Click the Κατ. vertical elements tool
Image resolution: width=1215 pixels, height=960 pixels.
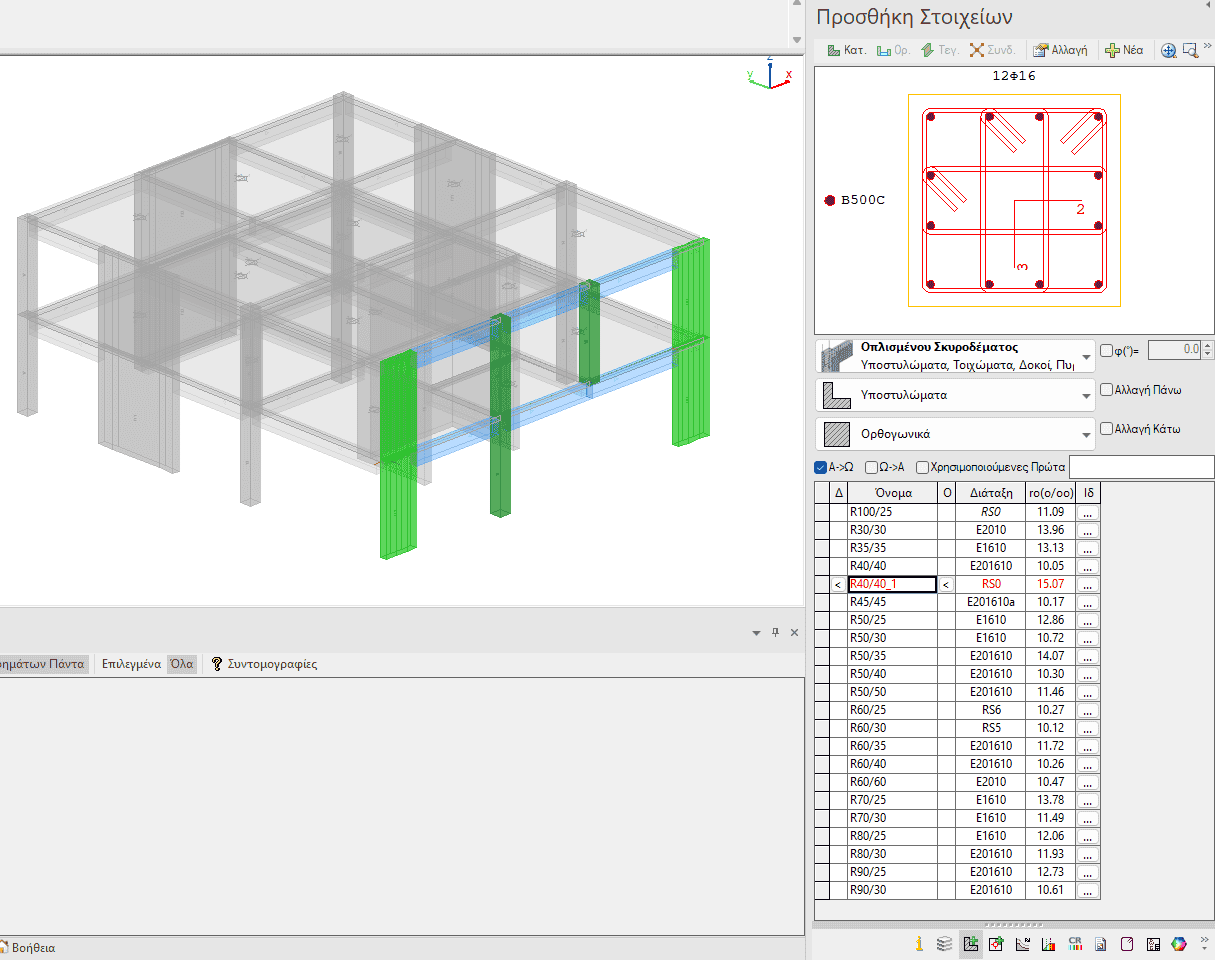(x=846, y=50)
